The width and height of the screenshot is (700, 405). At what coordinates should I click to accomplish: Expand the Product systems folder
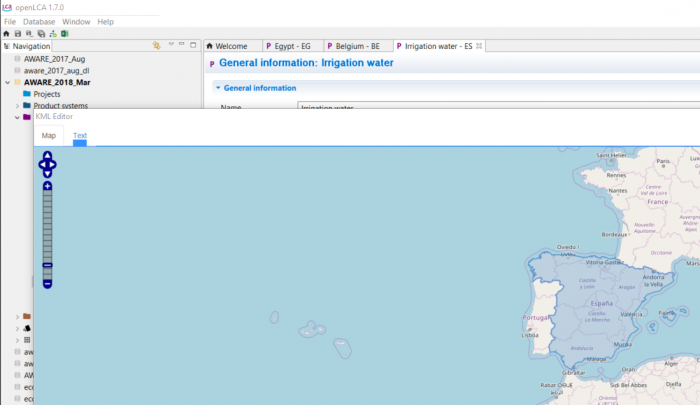[x=17, y=106]
